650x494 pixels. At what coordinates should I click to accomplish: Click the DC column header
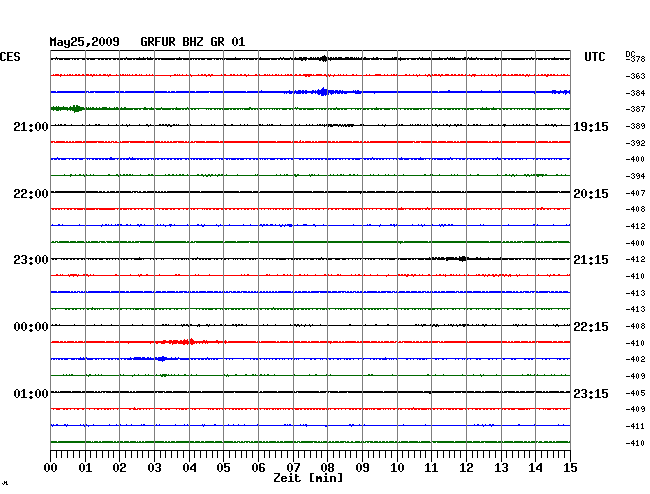pyautogui.click(x=630, y=54)
